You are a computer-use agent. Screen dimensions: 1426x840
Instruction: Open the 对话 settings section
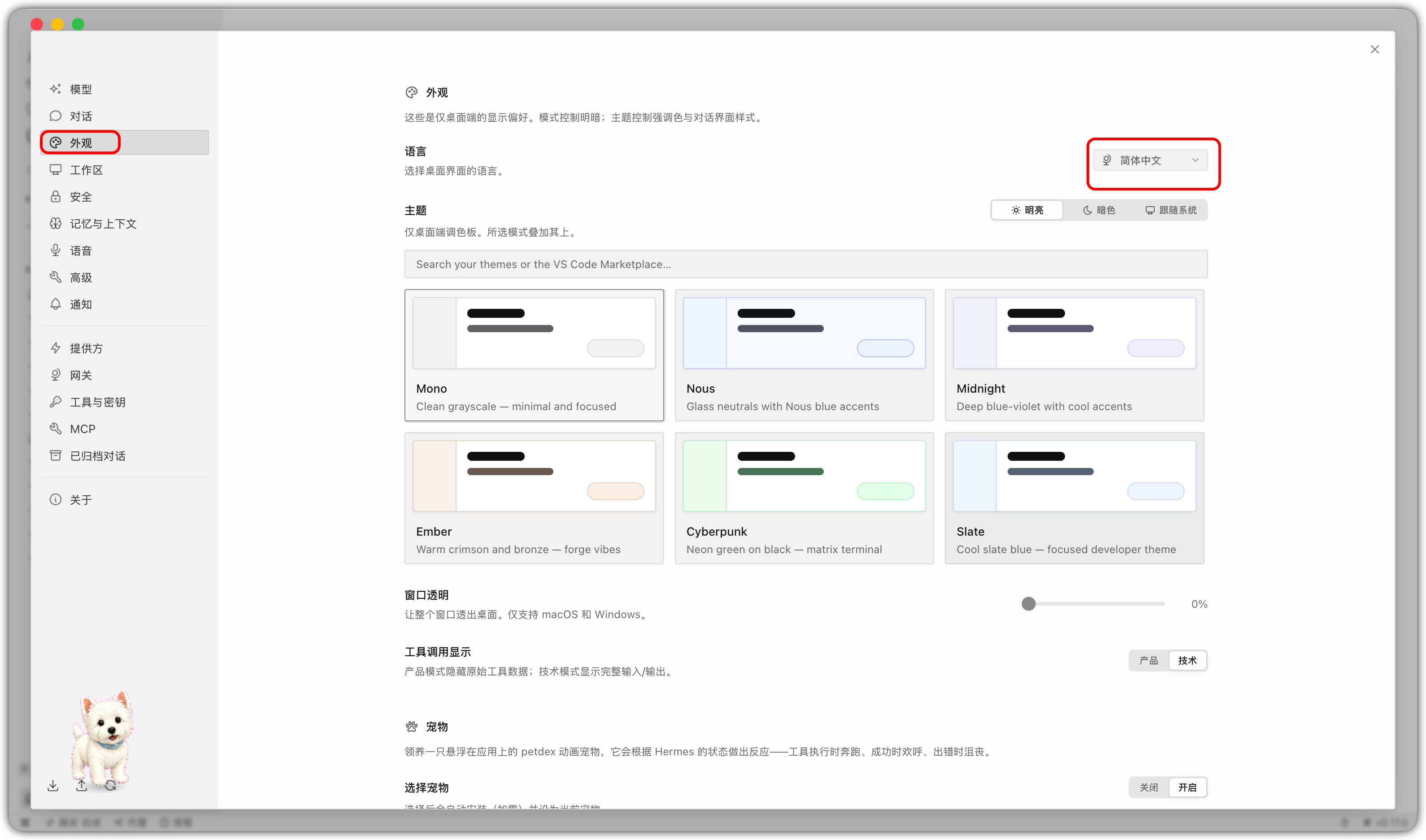coord(125,116)
